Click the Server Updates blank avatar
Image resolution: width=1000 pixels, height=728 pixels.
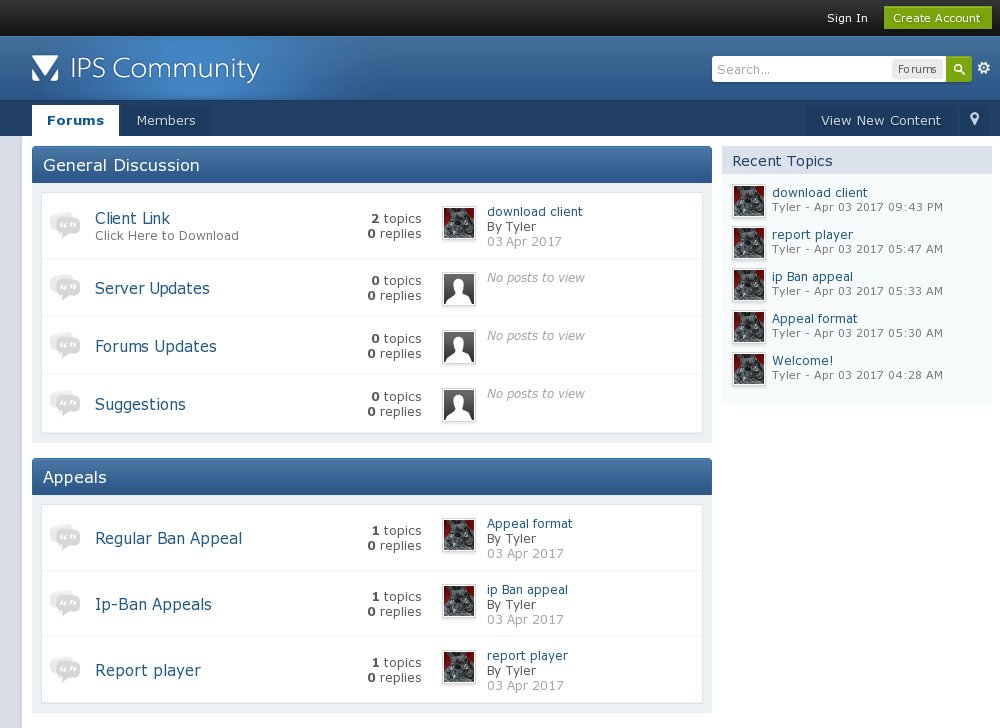tap(459, 289)
